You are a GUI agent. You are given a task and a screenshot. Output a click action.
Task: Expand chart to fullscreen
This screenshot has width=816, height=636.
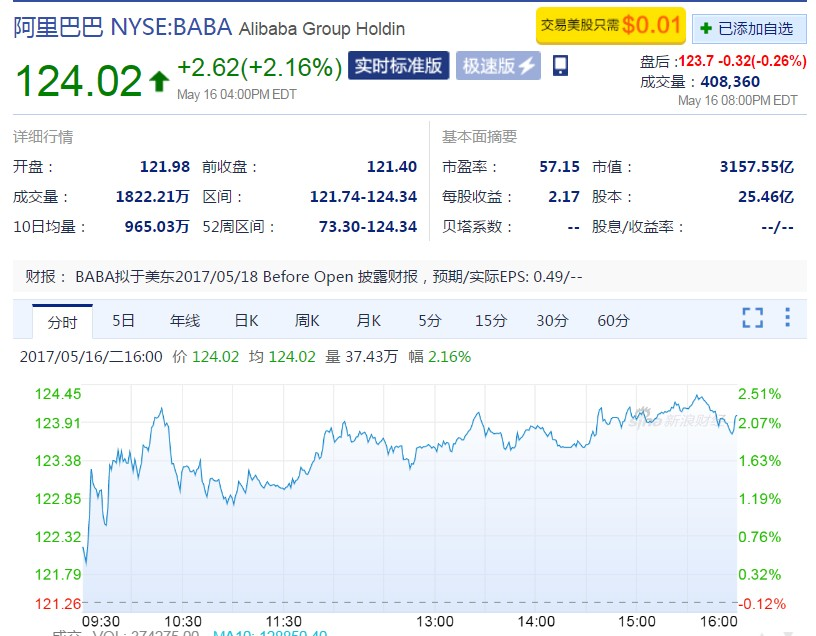pos(752,318)
